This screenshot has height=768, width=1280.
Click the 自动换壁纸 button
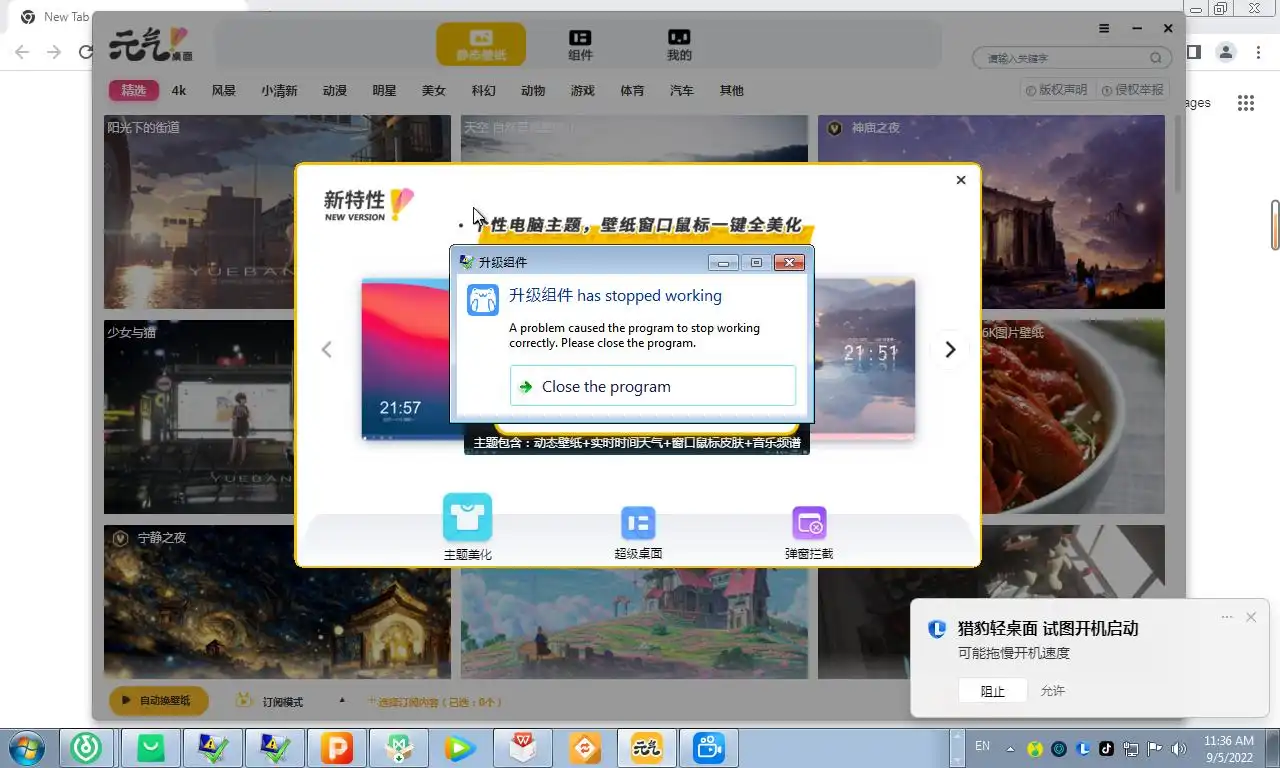[158, 701]
